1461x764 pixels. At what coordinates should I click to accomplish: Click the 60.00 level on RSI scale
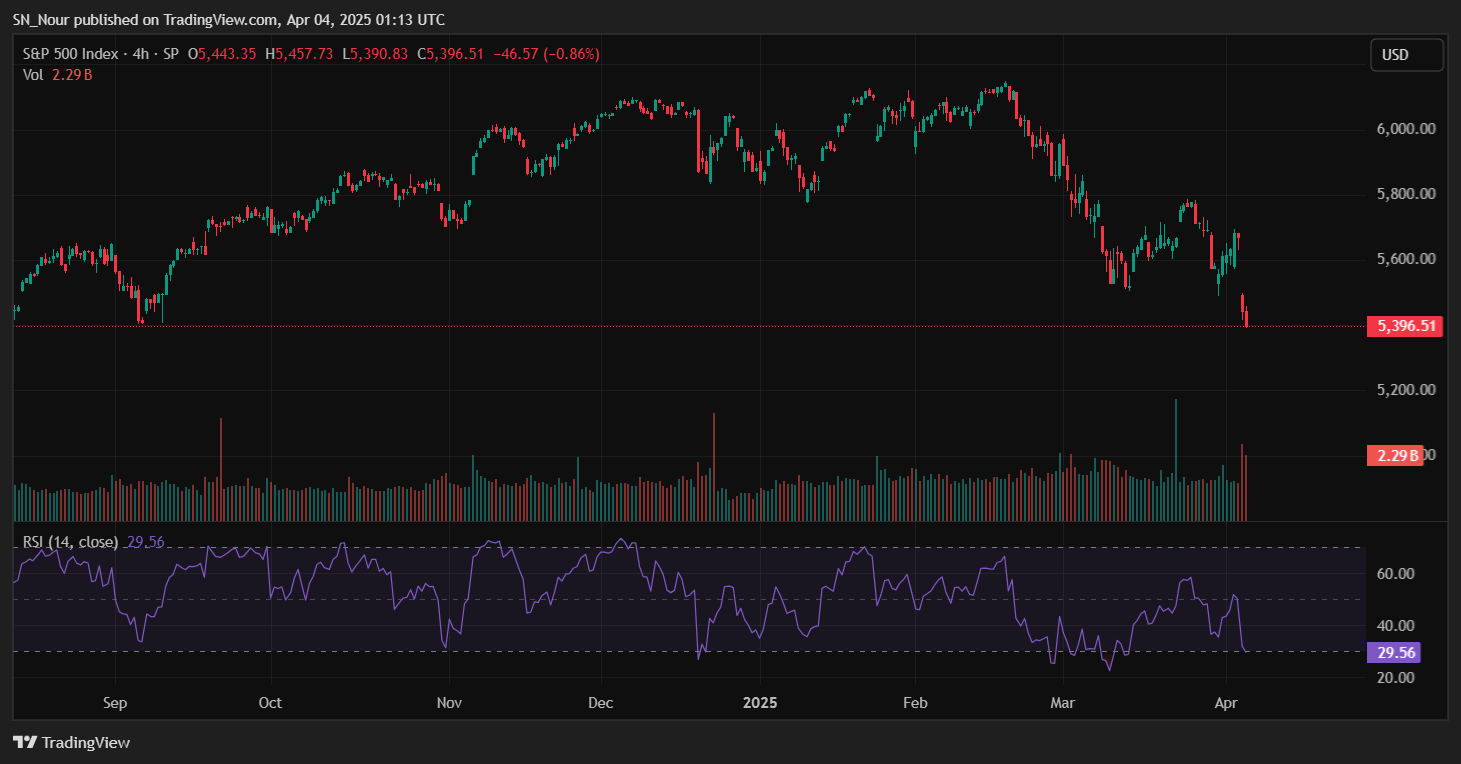pyautogui.click(x=1397, y=574)
